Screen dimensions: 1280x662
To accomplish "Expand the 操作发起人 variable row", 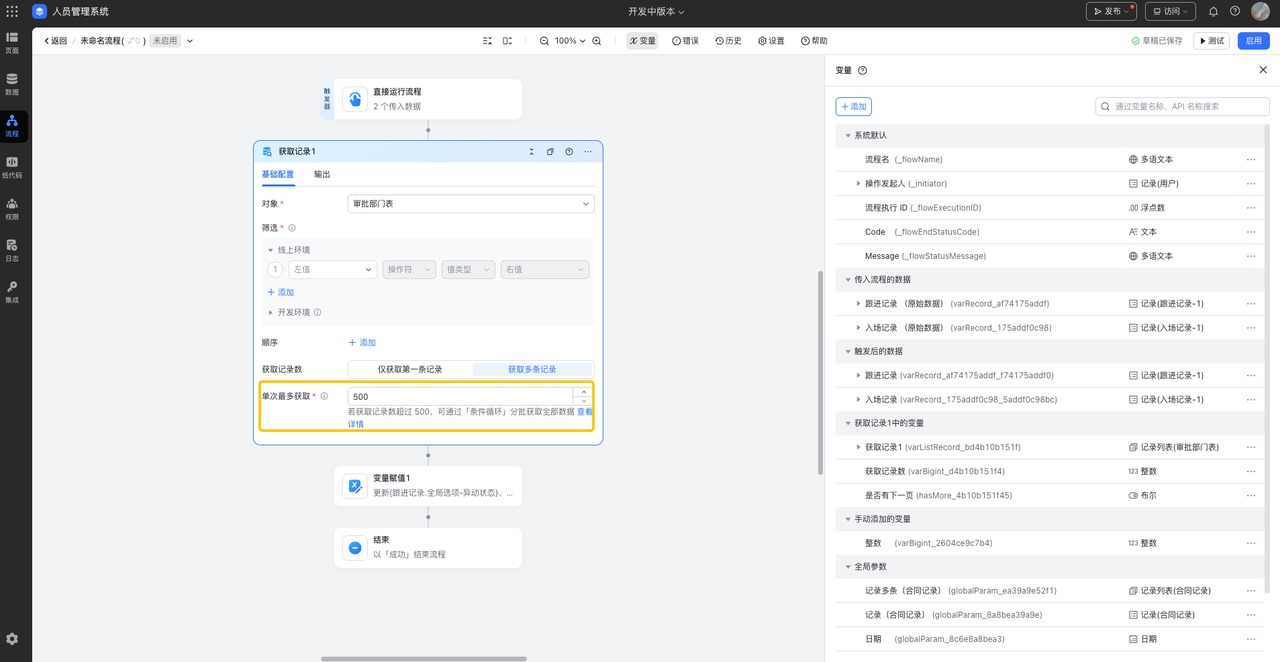I will (858, 184).
